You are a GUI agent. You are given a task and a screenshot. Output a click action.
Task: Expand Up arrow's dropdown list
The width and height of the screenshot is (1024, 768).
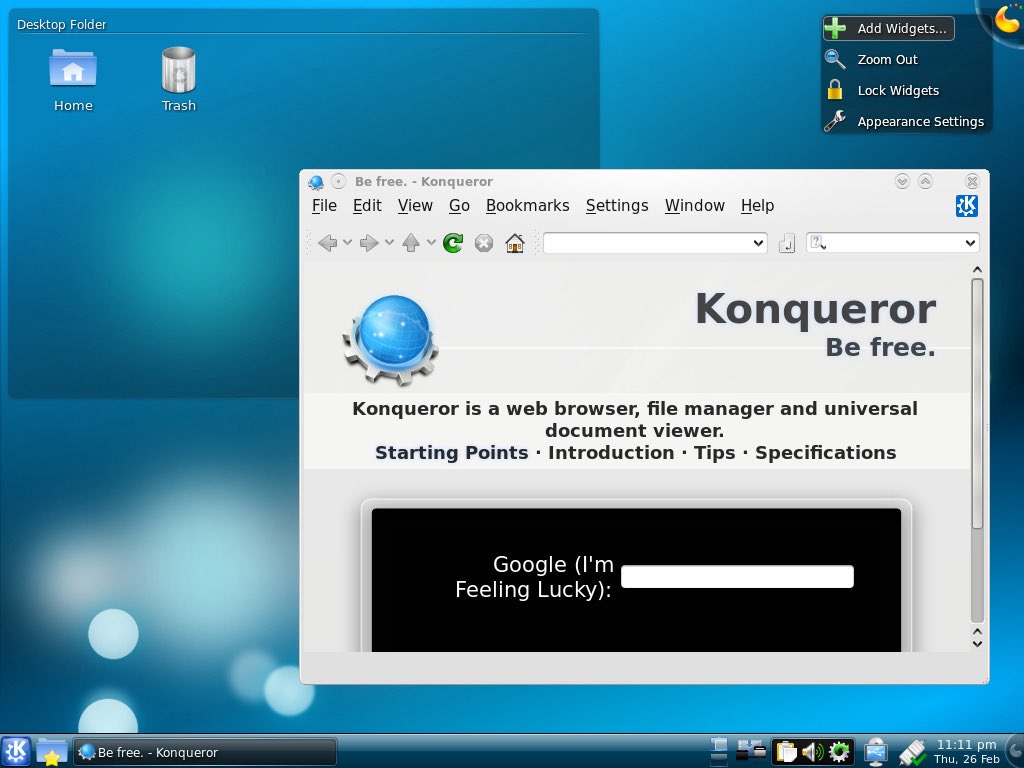tap(431, 243)
